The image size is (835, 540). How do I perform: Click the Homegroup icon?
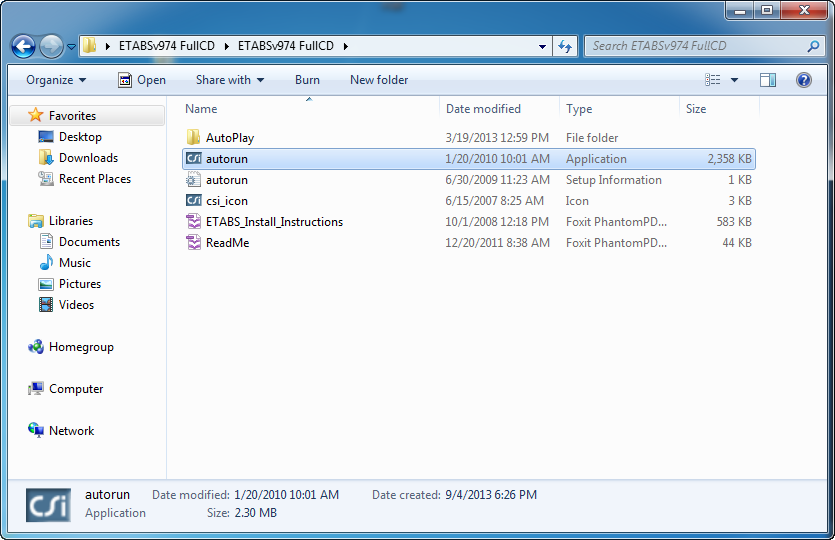pyautogui.click(x=36, y=347)
